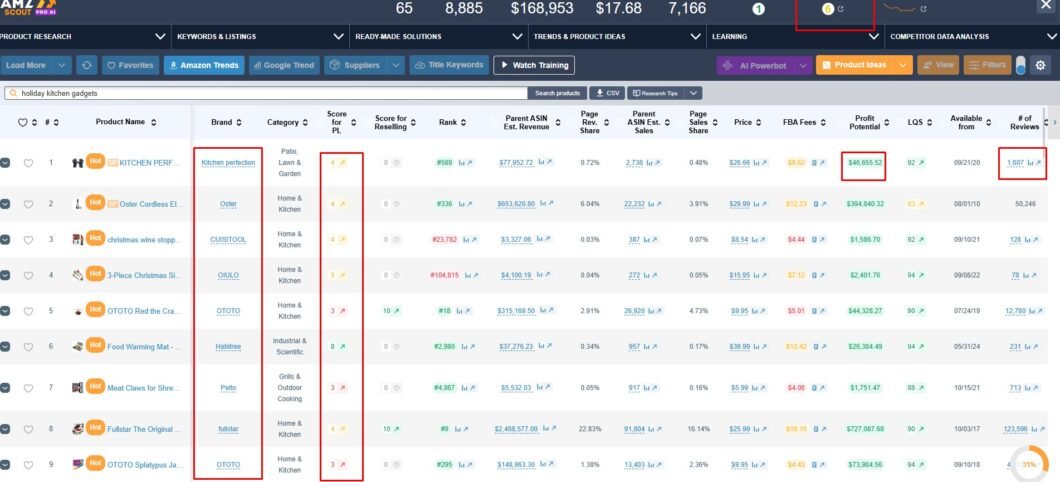Click the Food Warming Mat product thumbnail
The height and width of the screenshot is (482, 1060).
click(78, 347)
